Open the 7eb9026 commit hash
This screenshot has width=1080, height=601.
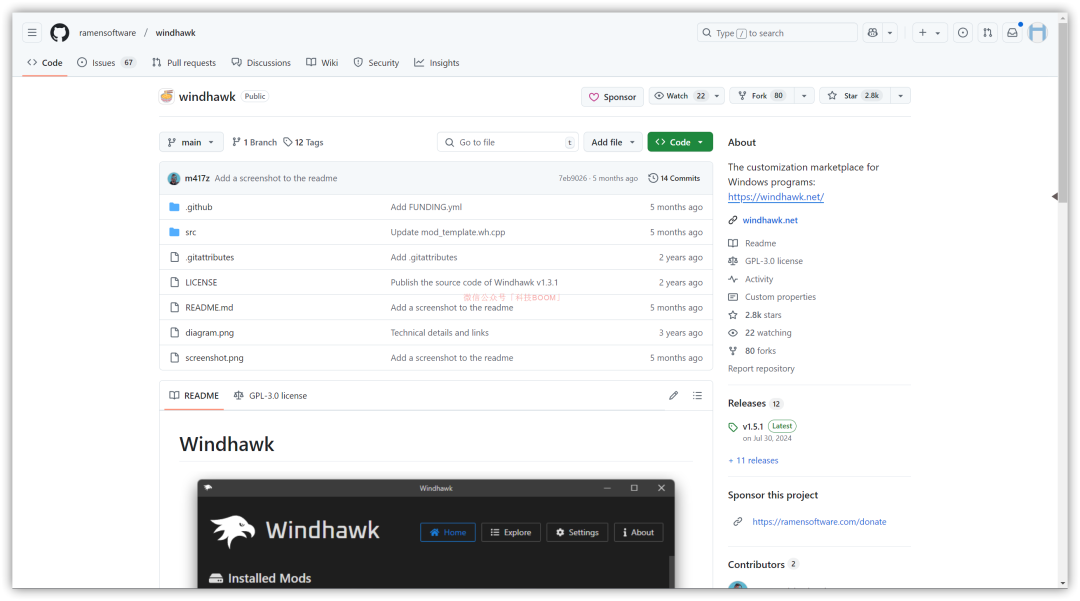click(573, 178)
